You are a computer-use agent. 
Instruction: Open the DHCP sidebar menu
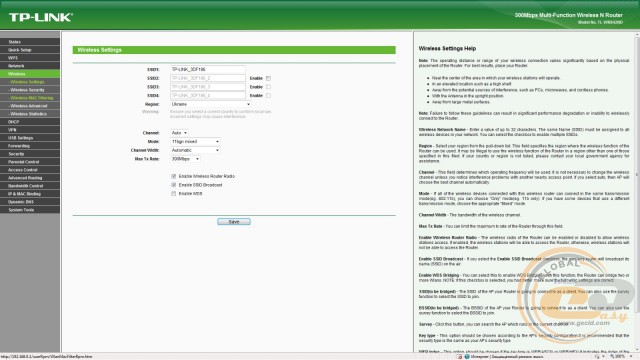30,122
